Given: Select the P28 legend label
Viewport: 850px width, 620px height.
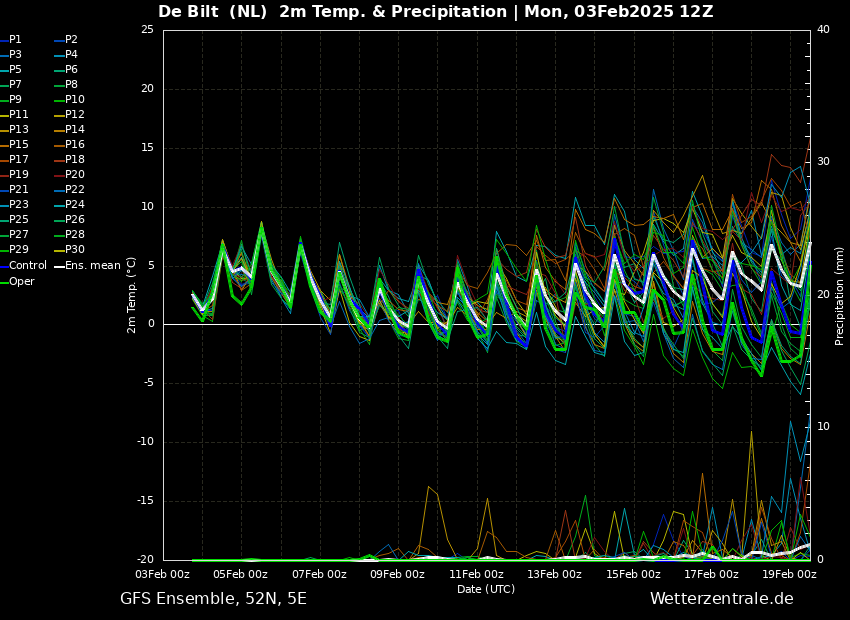Looking at the screenshot, I should 74,234.
